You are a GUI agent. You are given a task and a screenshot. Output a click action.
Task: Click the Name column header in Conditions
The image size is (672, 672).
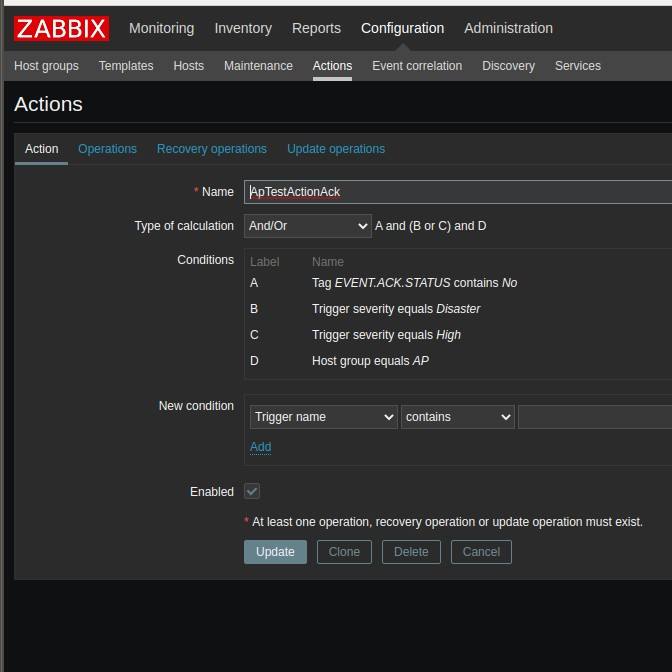328,262
